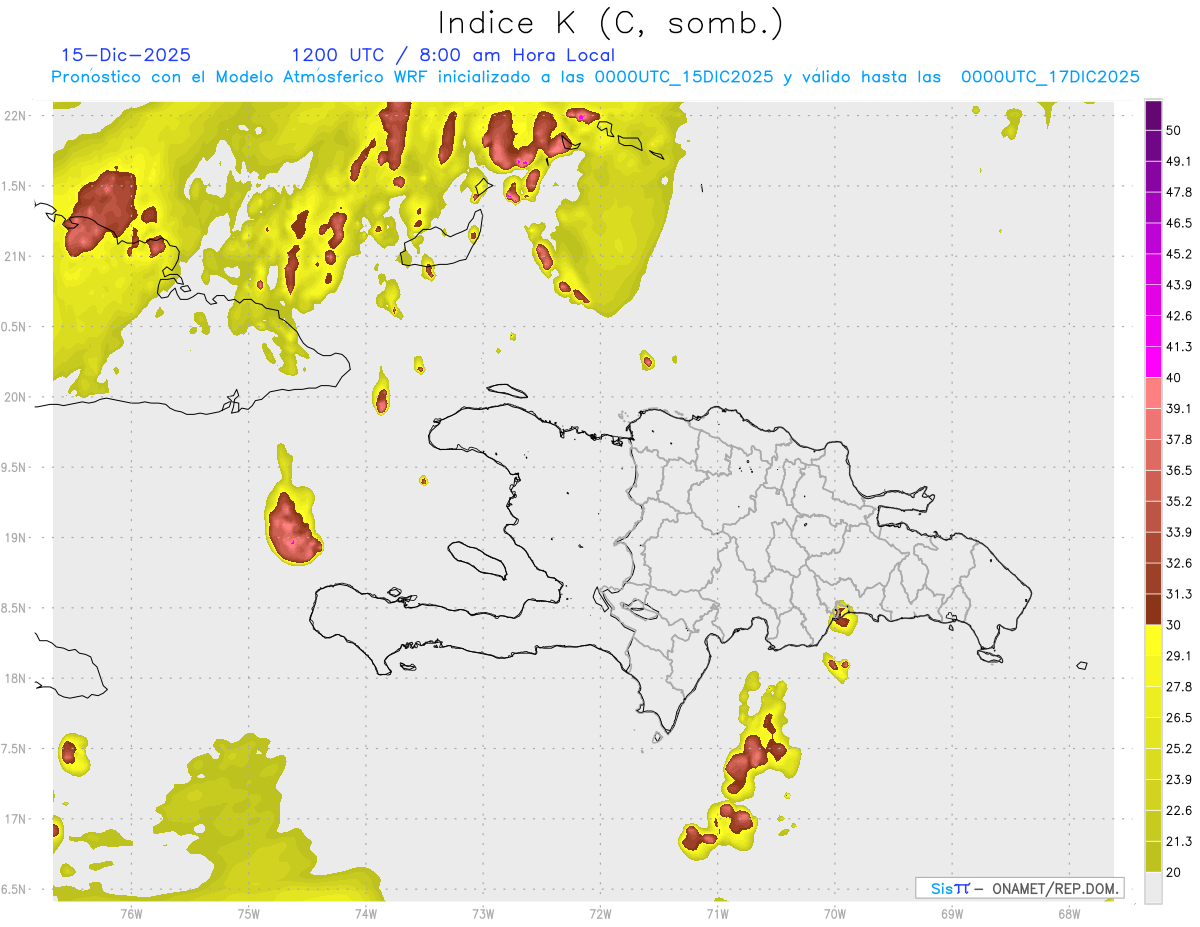Viewport: 1200px width, 927px height.
Task: Click the '33.9' color scale value
Action: coord(1179,532)
